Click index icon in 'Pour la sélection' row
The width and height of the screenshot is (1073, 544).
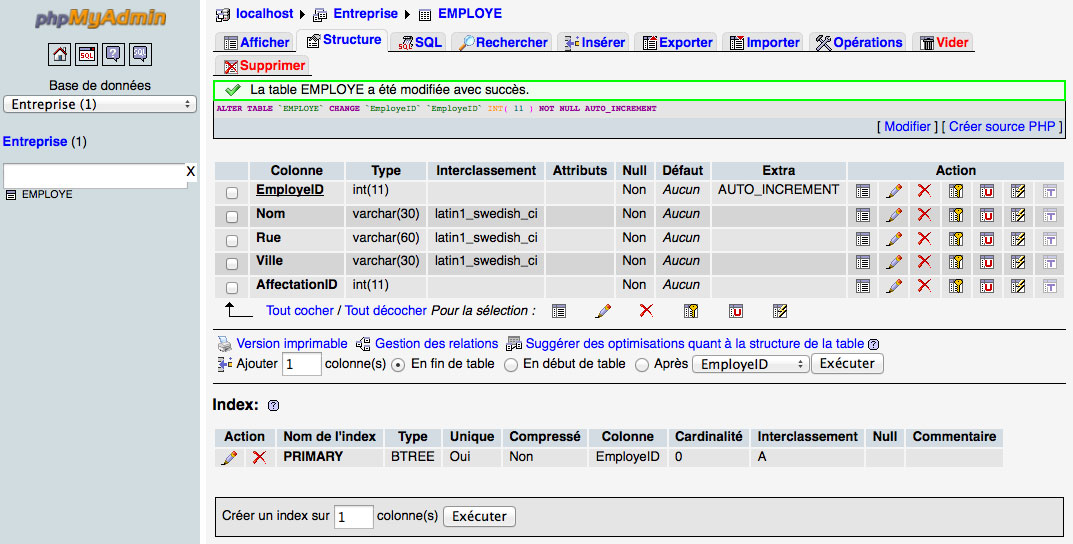tap(780, 311)
